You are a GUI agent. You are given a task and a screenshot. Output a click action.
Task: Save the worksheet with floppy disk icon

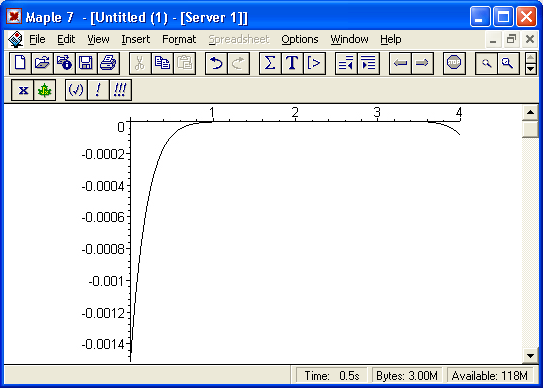click(x=86, y=63)
